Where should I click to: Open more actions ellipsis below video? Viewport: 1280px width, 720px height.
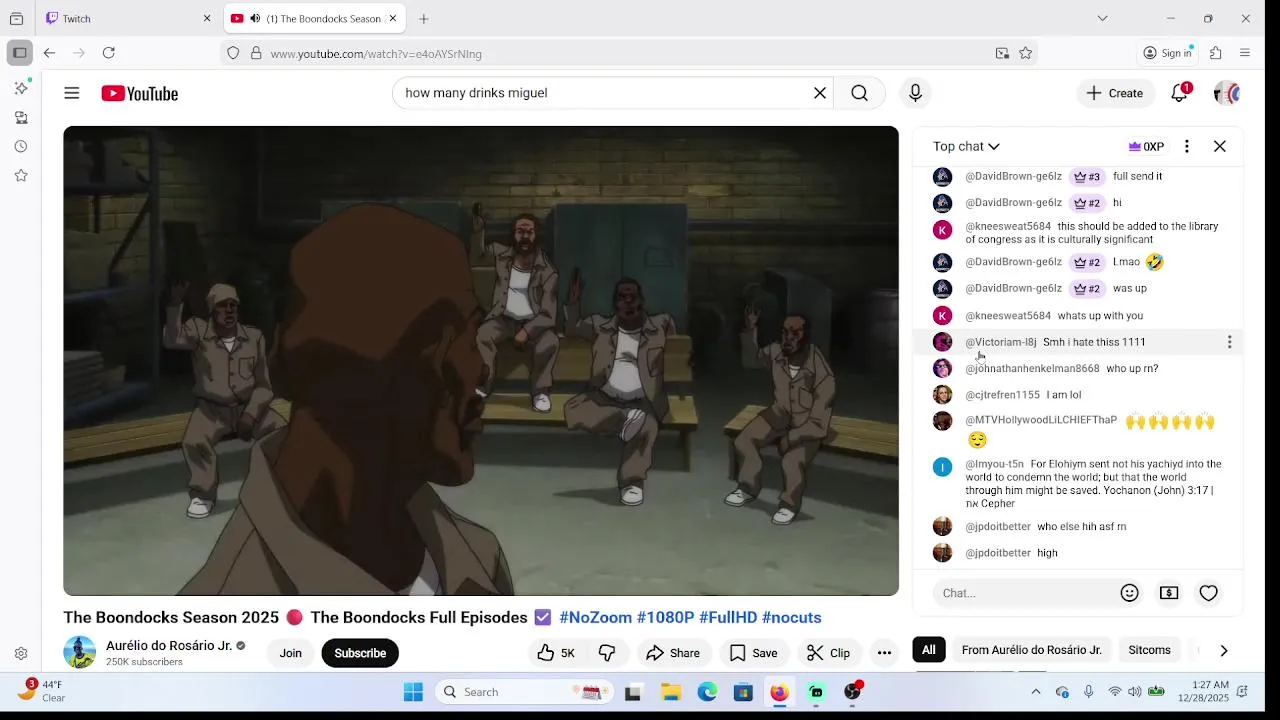tap(884, 653)
